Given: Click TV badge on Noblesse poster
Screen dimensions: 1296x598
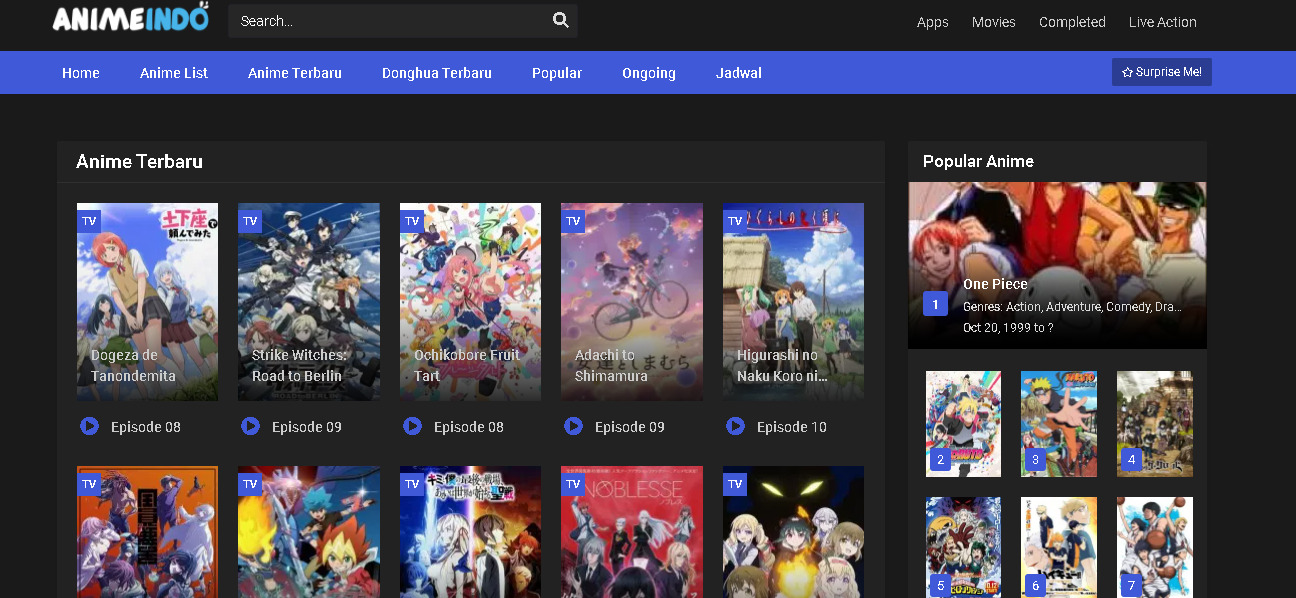Looking at the screenshot, I should 573,484.
